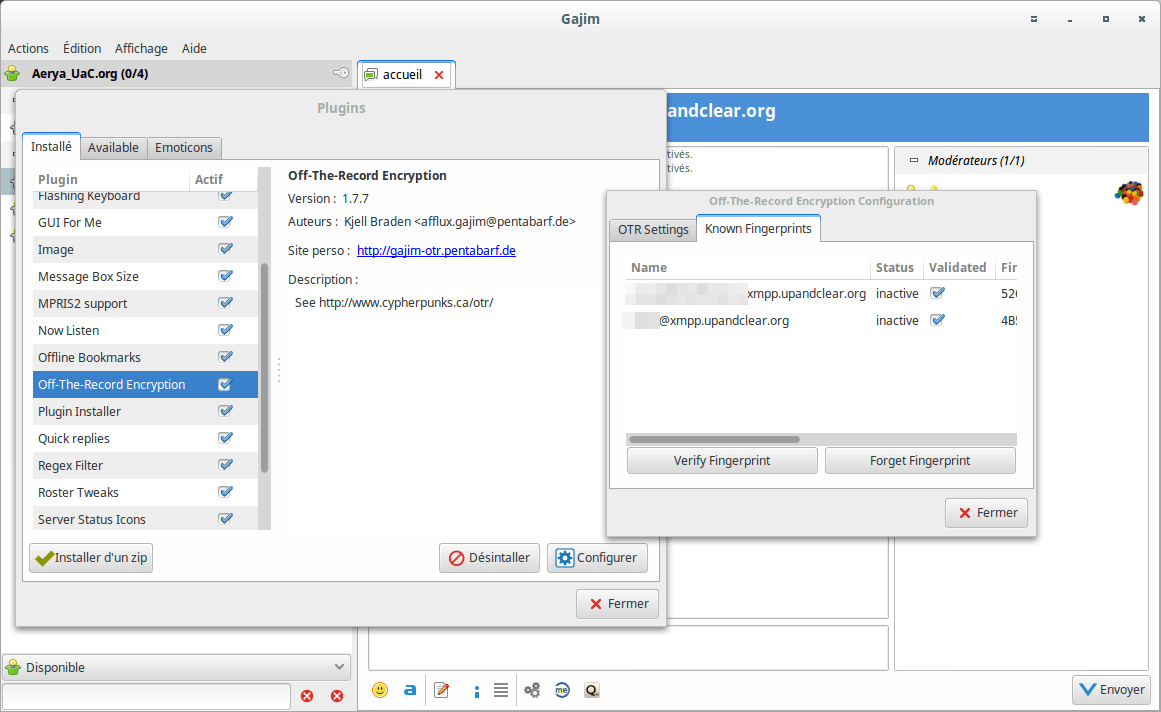Screen dimensions: 1161x712
Task: Switch to the Available plugins tab
Action: pos(113,147)
